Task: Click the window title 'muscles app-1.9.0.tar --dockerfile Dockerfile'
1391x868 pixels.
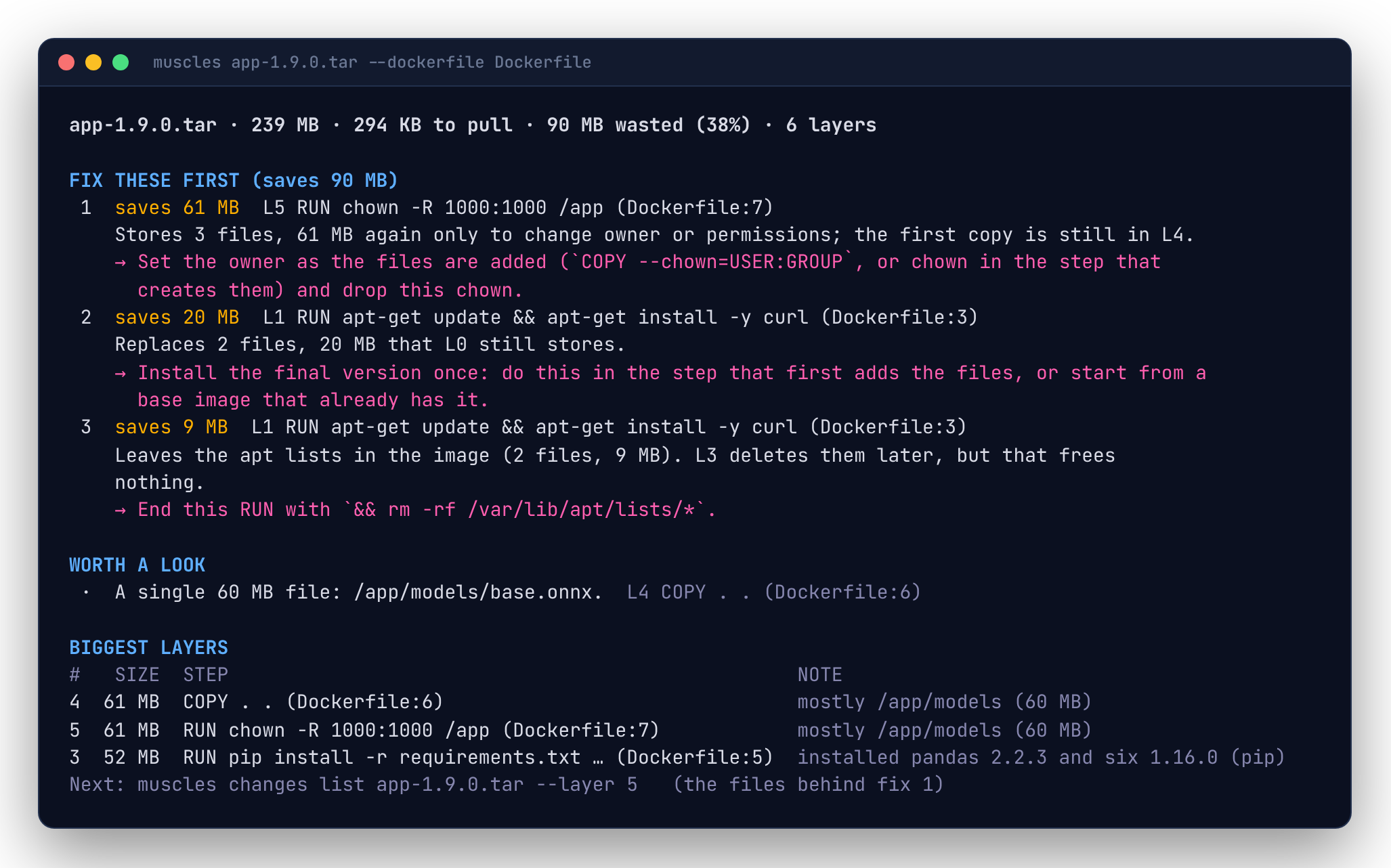Action: click(372, 62)
